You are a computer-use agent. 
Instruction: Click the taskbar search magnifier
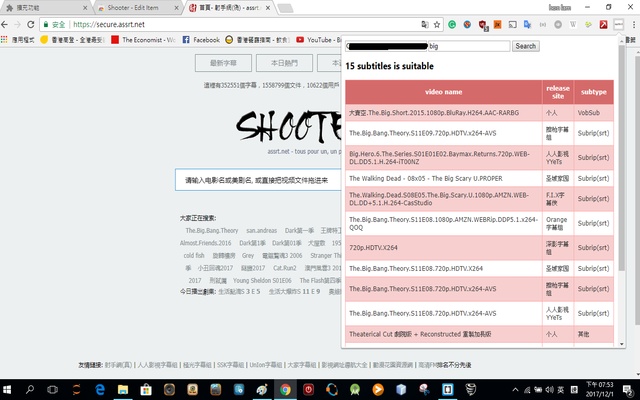(x=30, y=390)
